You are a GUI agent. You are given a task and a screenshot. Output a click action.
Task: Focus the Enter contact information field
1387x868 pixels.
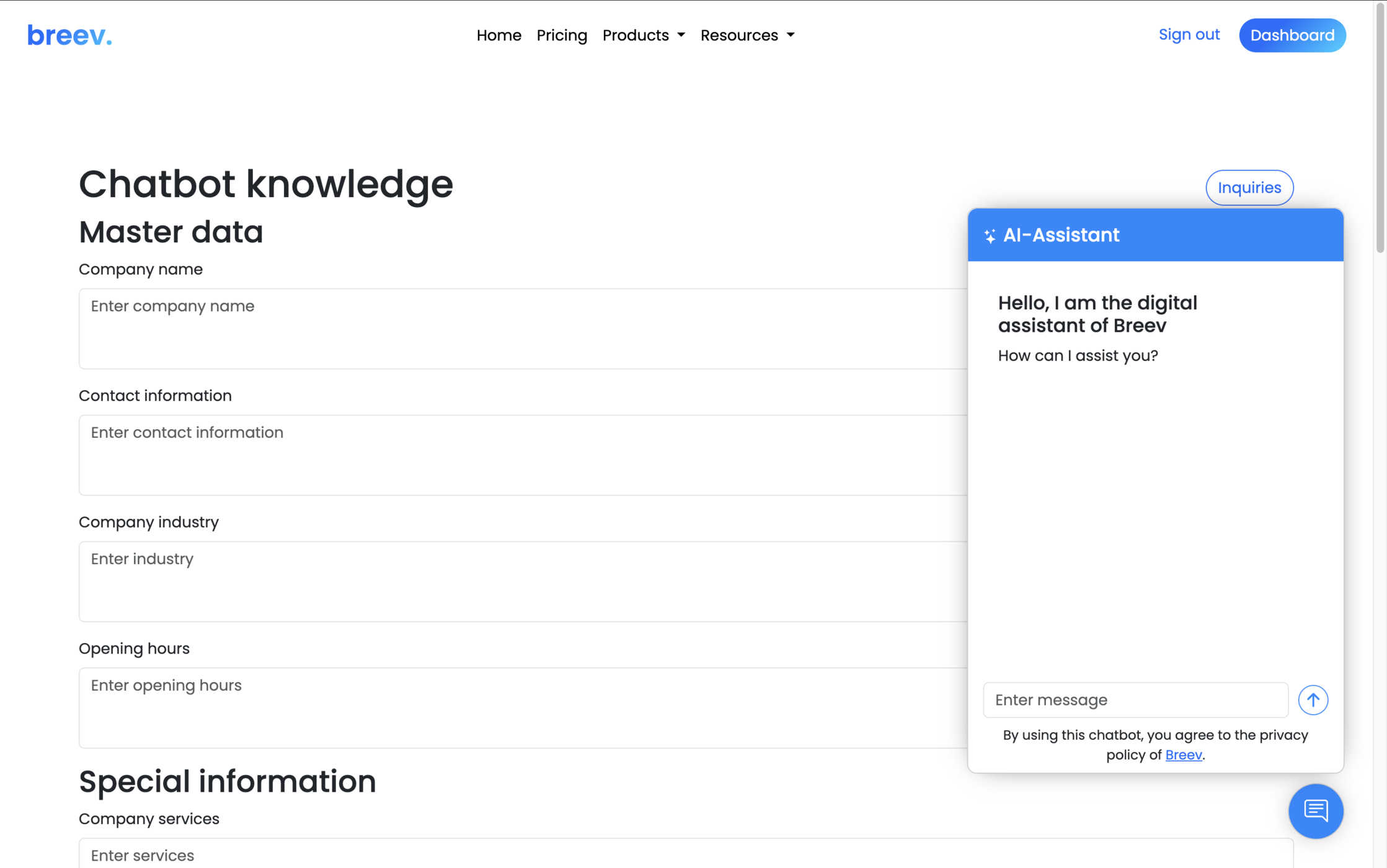[x=523, y=455]
